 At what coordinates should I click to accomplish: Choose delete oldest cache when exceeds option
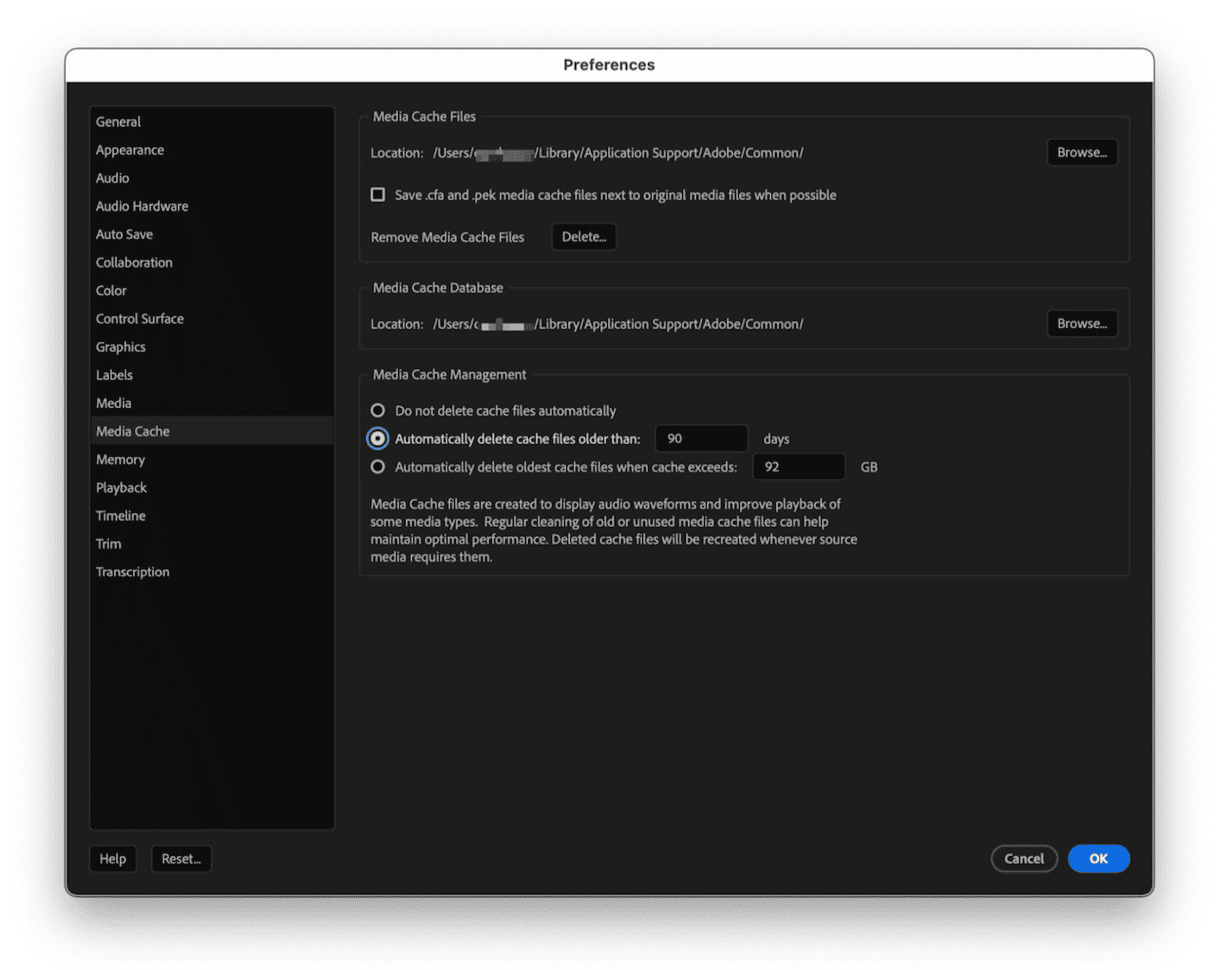(378, 466)
